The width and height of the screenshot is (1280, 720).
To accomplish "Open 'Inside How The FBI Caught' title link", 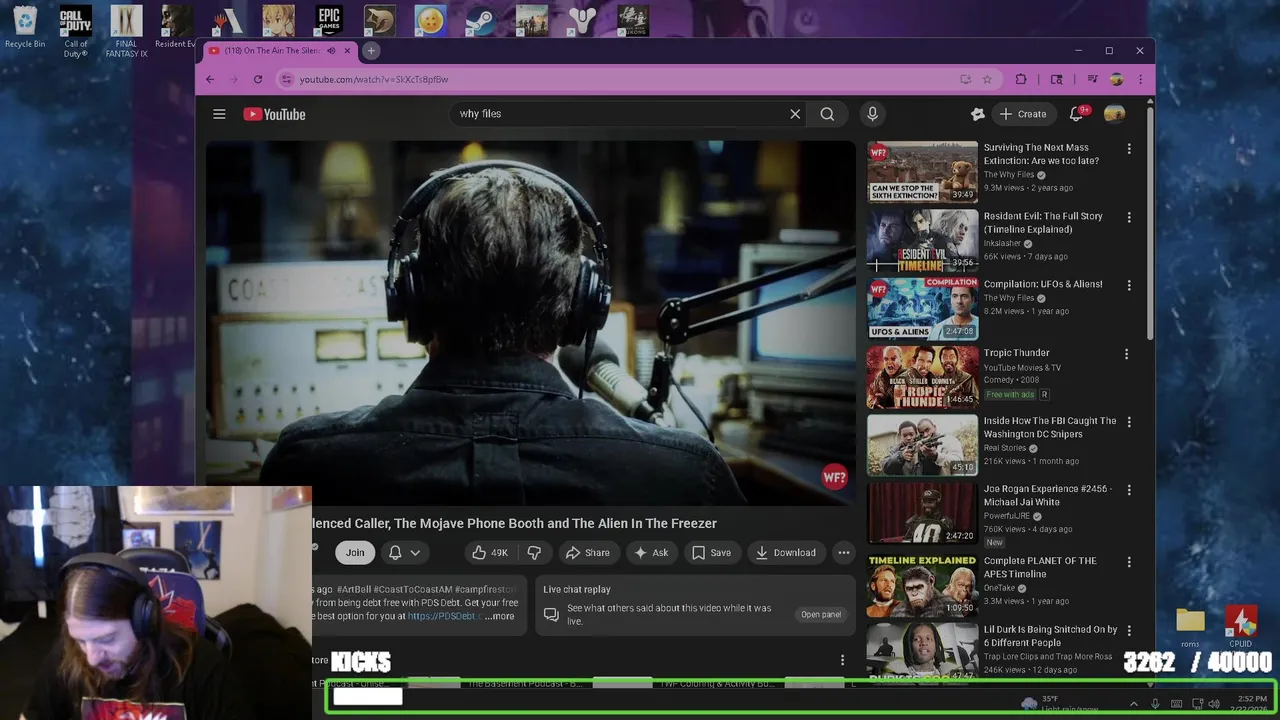I will click(1050, 427).
